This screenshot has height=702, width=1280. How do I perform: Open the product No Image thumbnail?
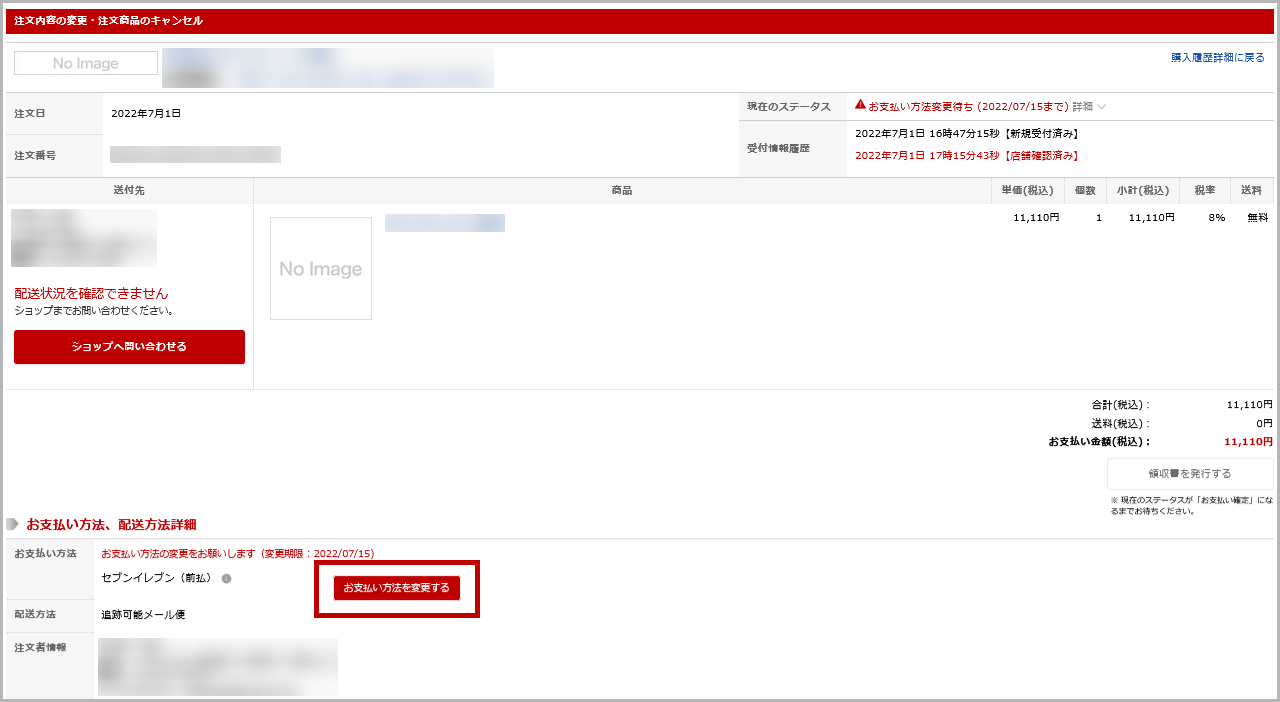point(321,269)
